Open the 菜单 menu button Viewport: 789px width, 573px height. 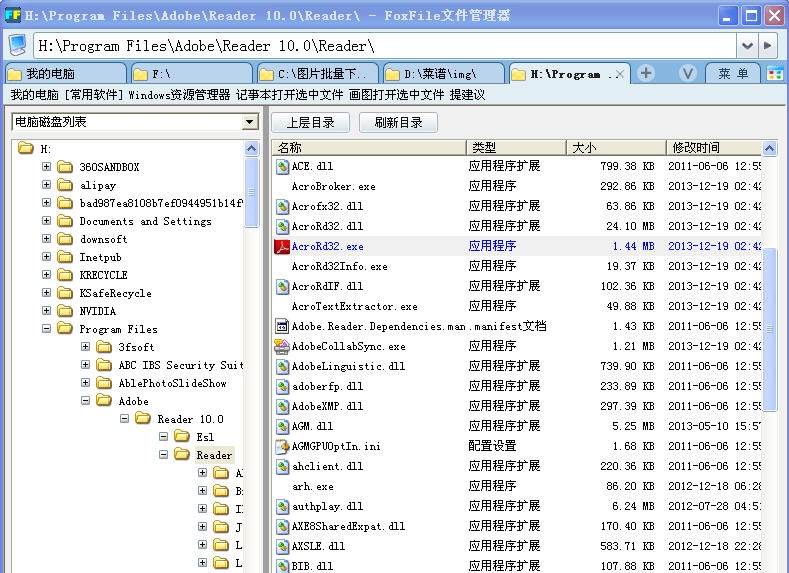pos(733,73)
